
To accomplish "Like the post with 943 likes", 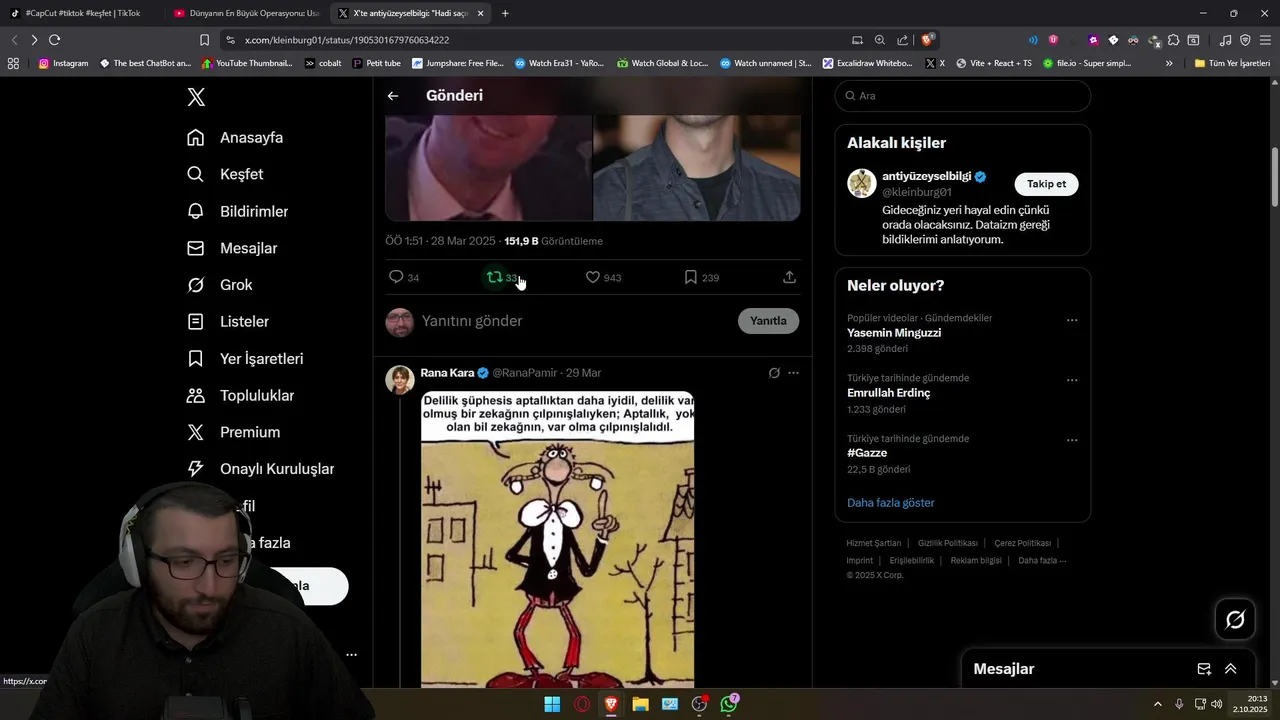I will tap(593, 277).
